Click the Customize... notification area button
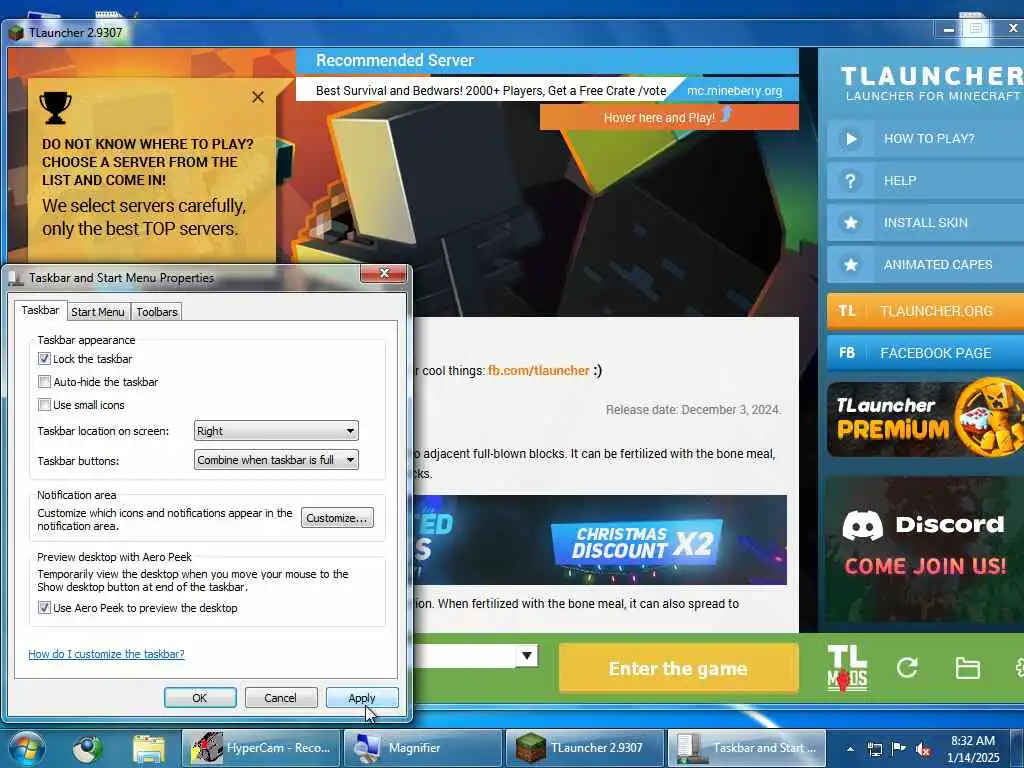 tap(338, 517)
